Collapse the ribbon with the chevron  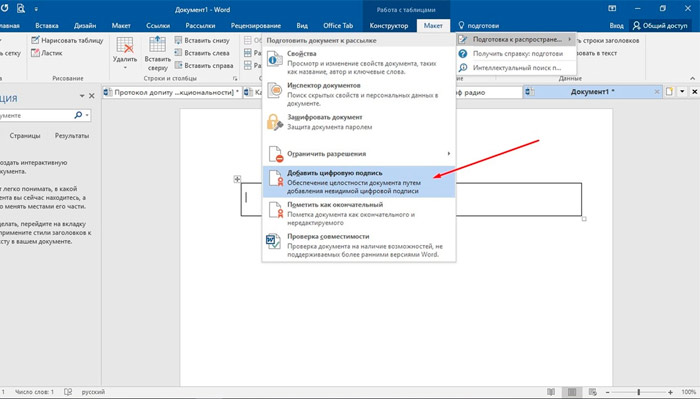pos(692,79)
